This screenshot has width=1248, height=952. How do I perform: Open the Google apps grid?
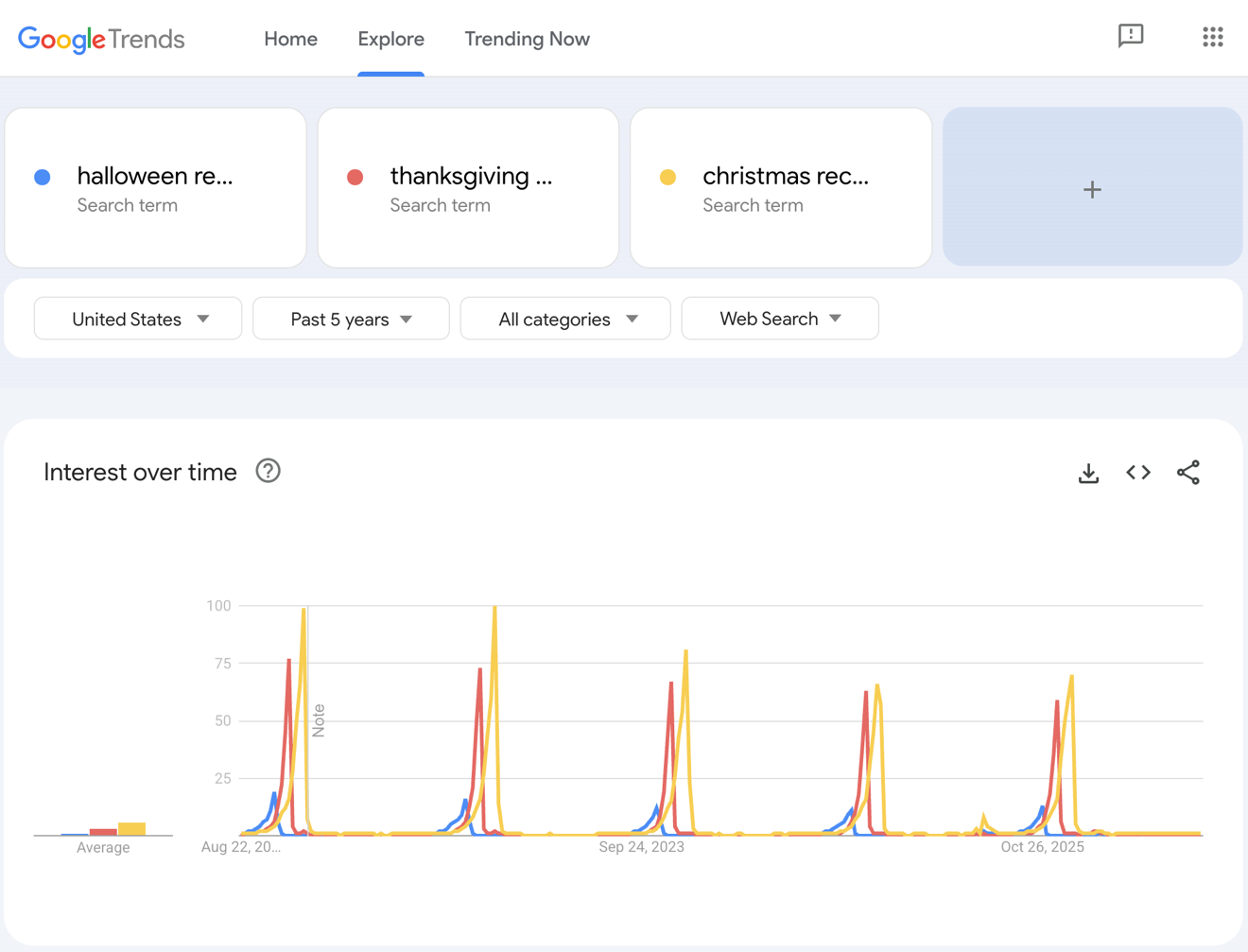pyautogui.click(x=1213, y=37)
